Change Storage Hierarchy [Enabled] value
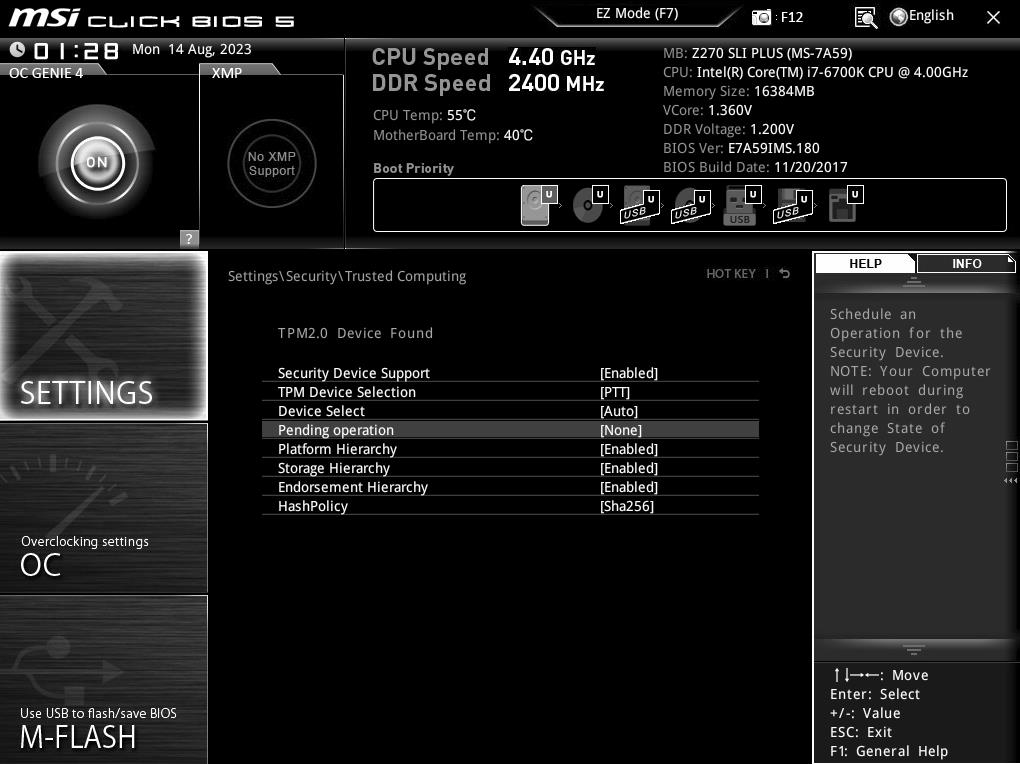This screenshot has width=1020, height=764. [628, 468]
